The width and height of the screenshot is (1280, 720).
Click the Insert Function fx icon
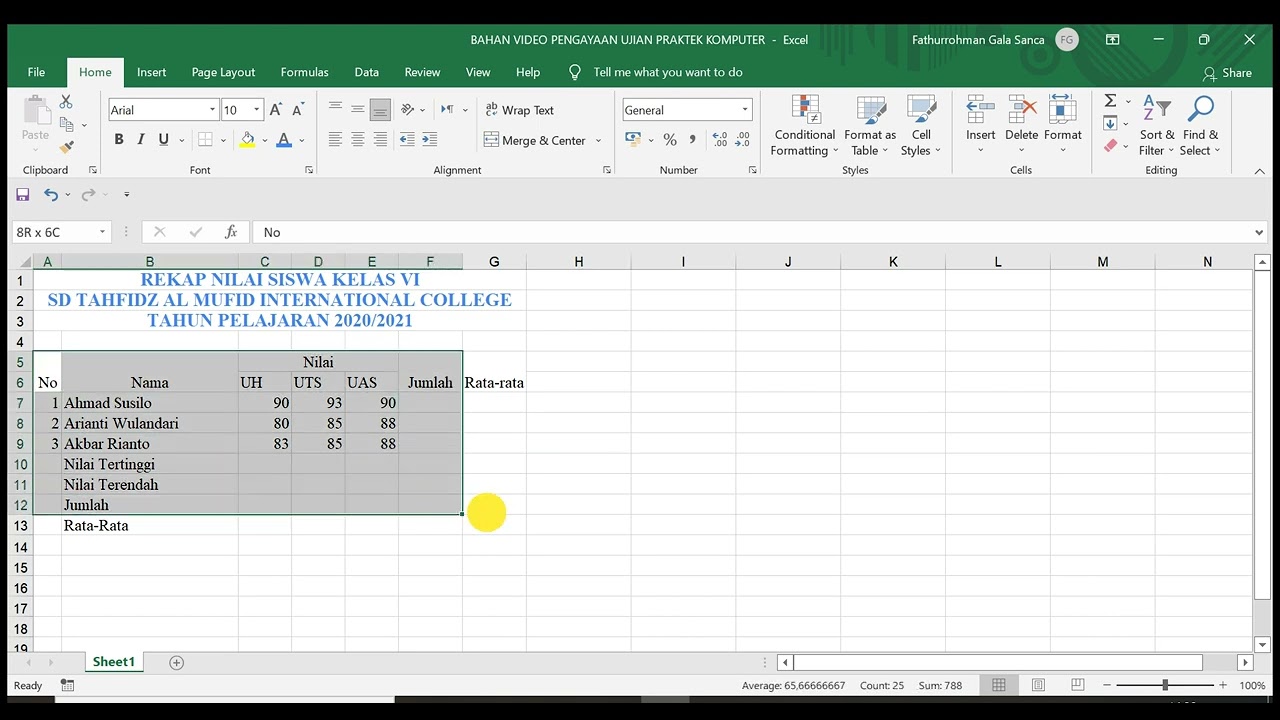click(x=231, y=232)
